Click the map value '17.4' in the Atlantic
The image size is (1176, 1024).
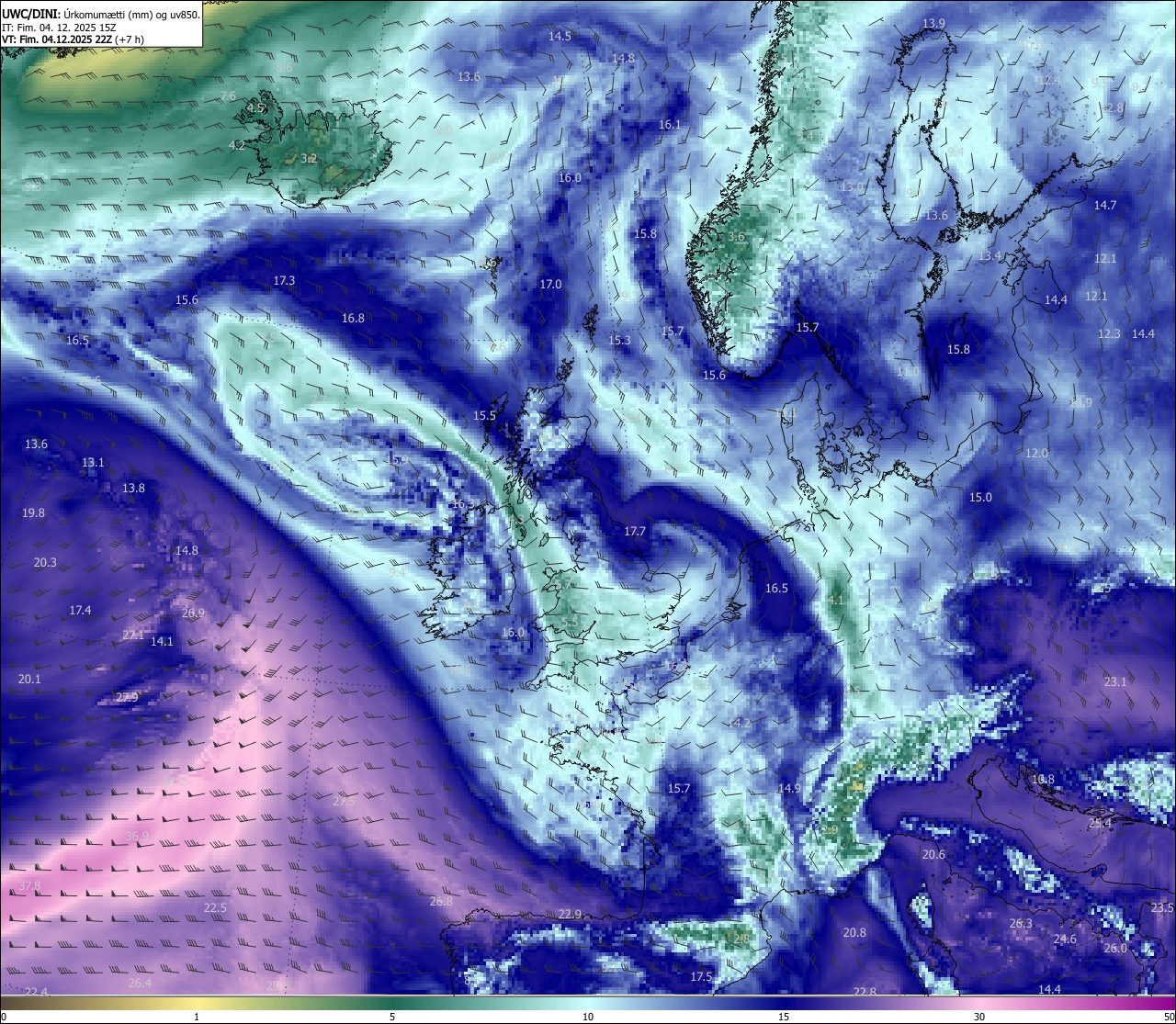(80, 611)
